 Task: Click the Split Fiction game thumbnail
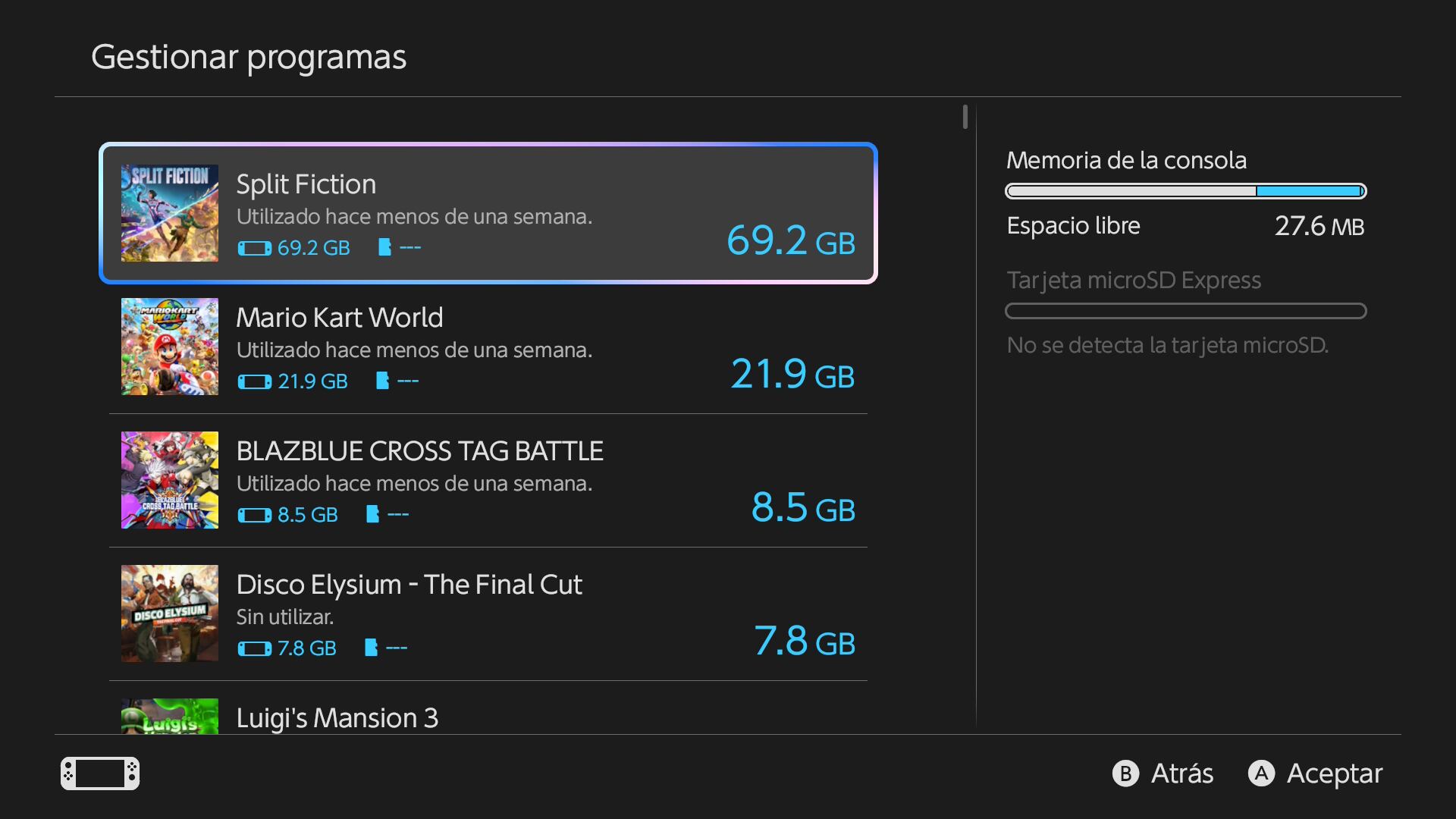pyautogui.click(x=170, y=213)
